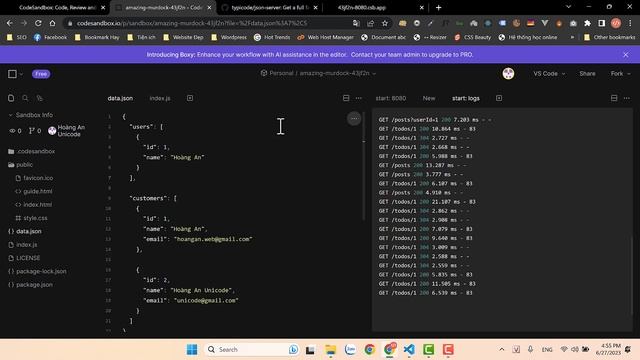Open package.json in file tree
Image resolution: width=640 pixels, height=360 pixels.
(30, 285)
